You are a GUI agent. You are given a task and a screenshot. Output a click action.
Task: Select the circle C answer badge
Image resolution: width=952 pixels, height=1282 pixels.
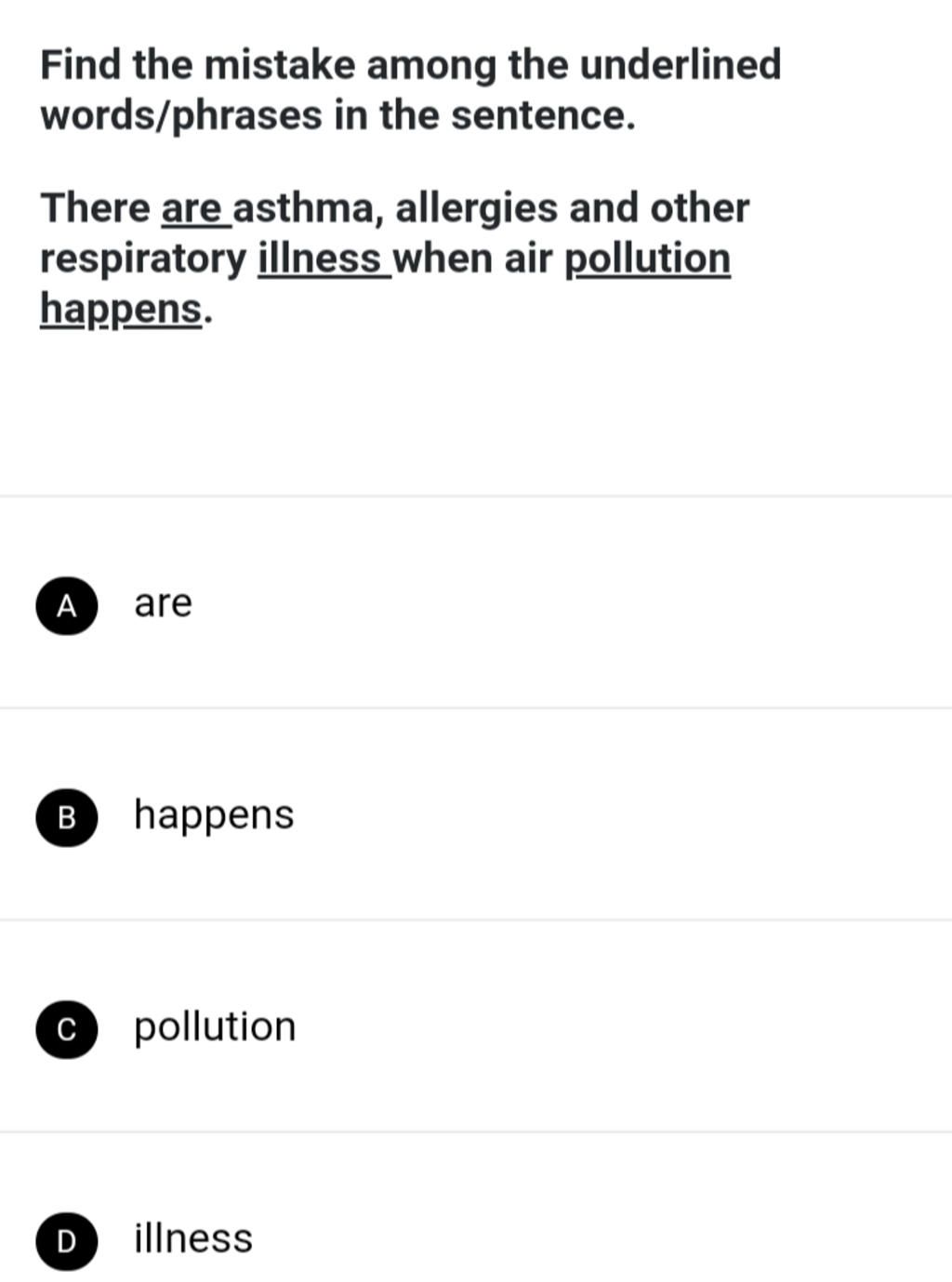[x=66, y=1029]
